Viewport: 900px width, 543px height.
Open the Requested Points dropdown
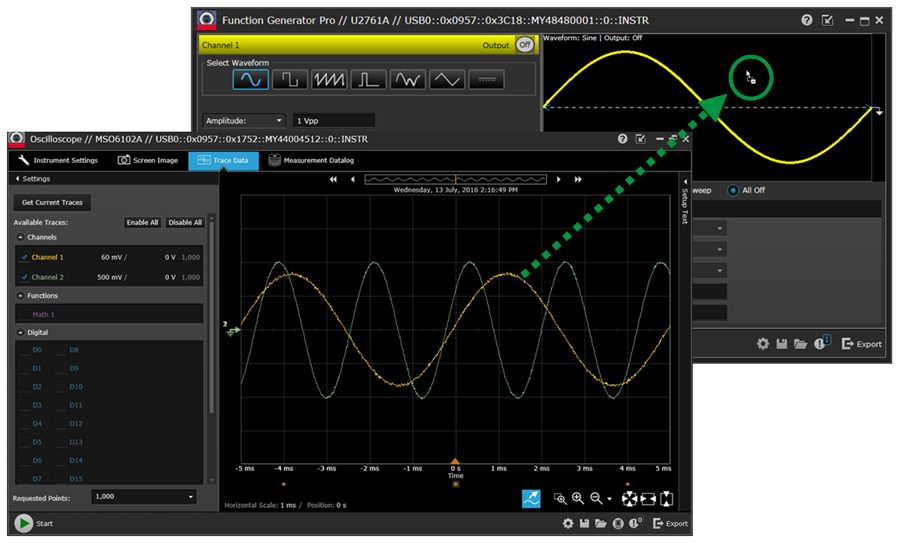(143, 497)
